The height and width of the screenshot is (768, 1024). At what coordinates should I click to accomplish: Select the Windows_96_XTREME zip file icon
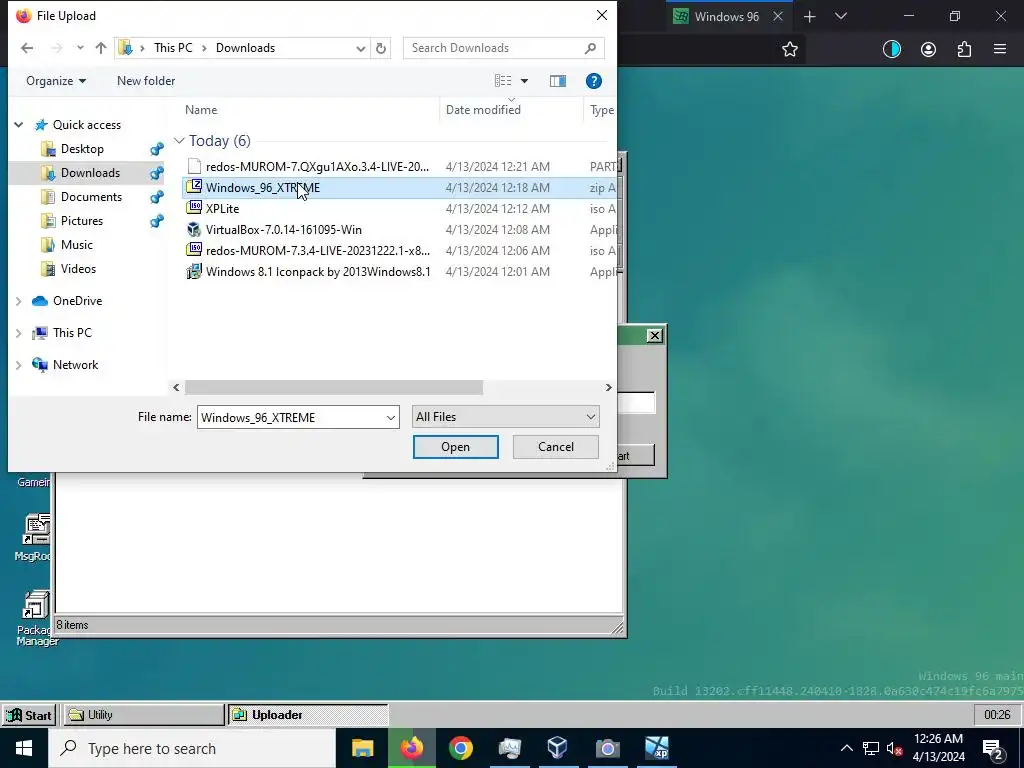[194, 187]
